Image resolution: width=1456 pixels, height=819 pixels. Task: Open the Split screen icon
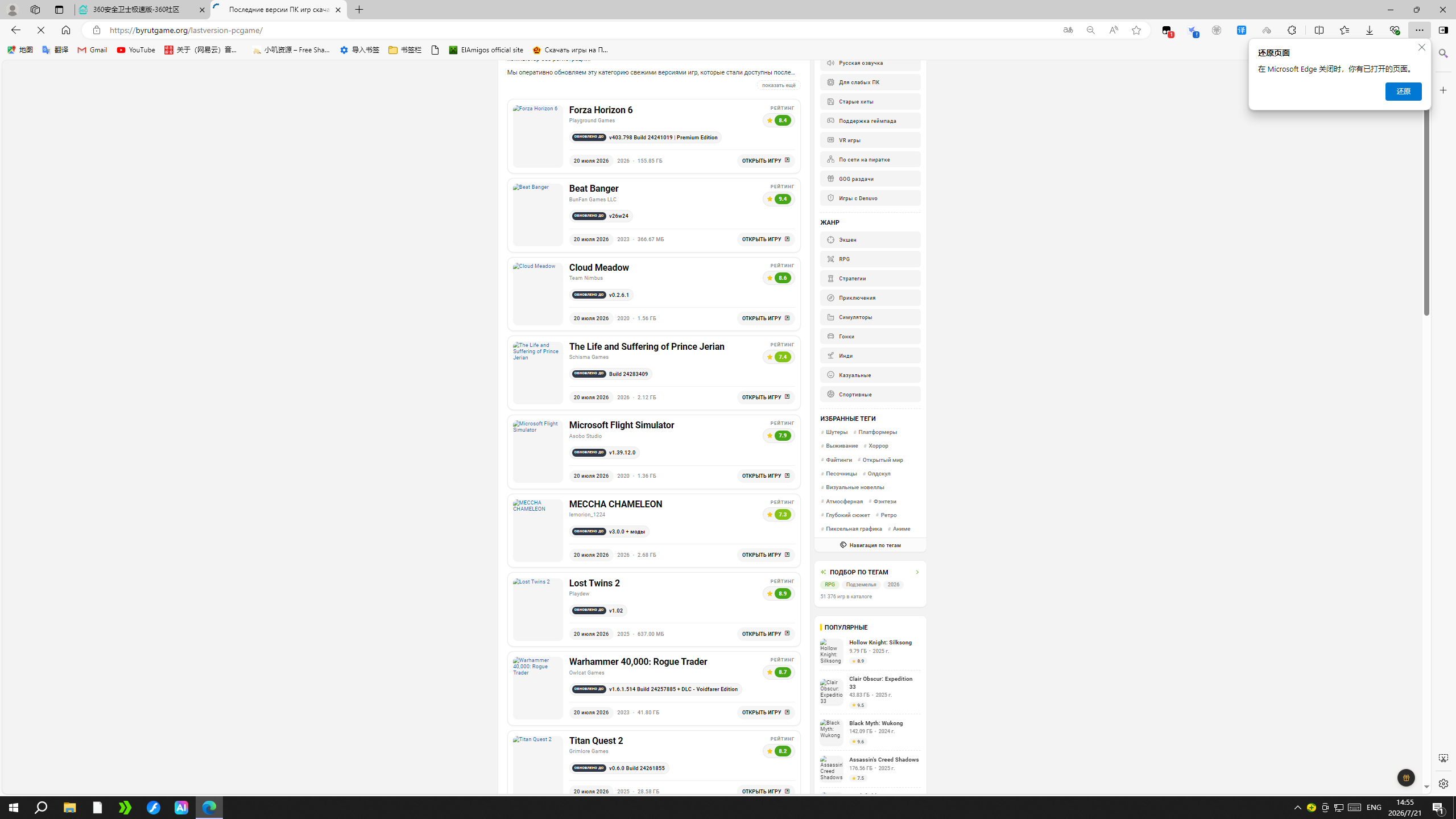[1319, 30]
